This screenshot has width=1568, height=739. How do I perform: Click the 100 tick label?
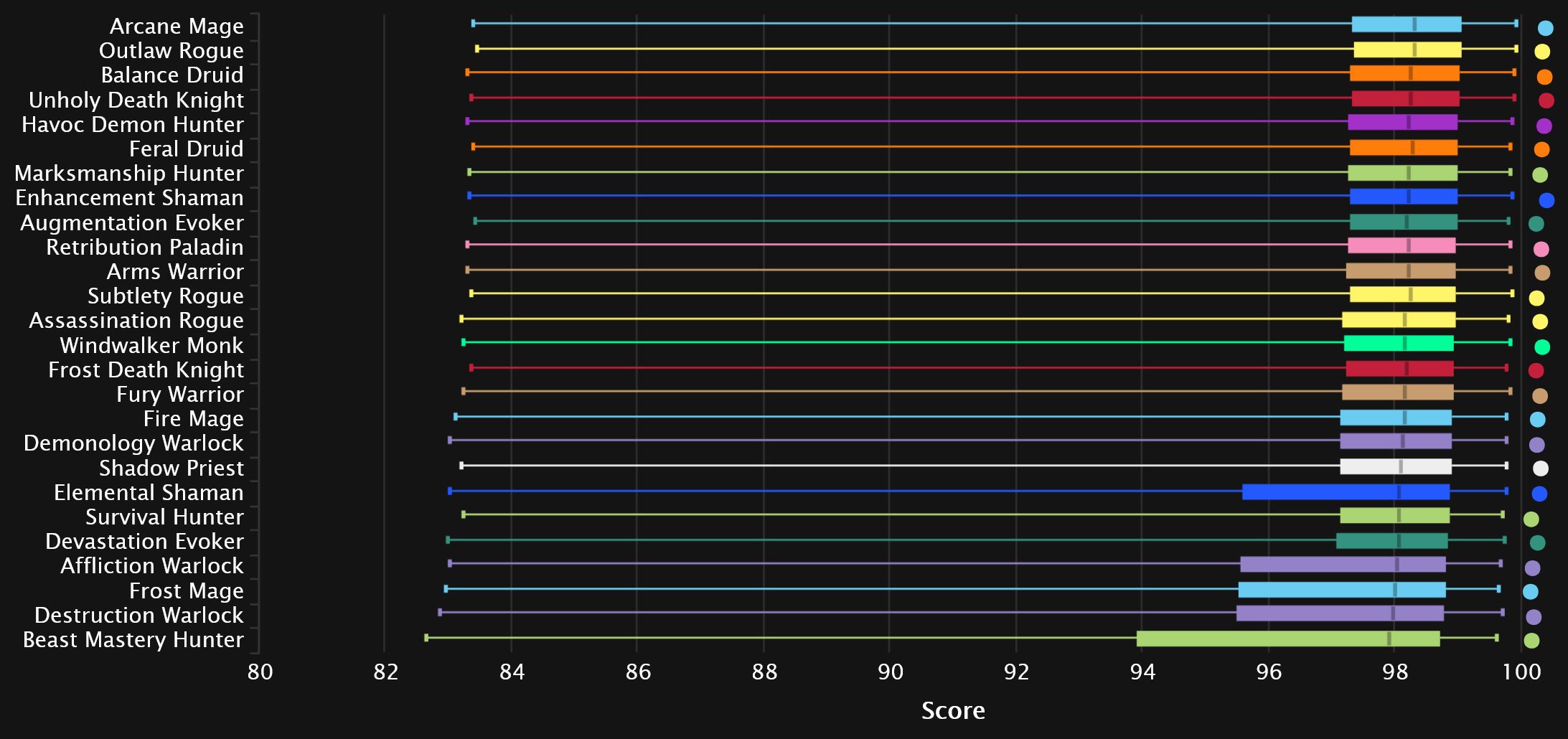(x=1521, y=672)
